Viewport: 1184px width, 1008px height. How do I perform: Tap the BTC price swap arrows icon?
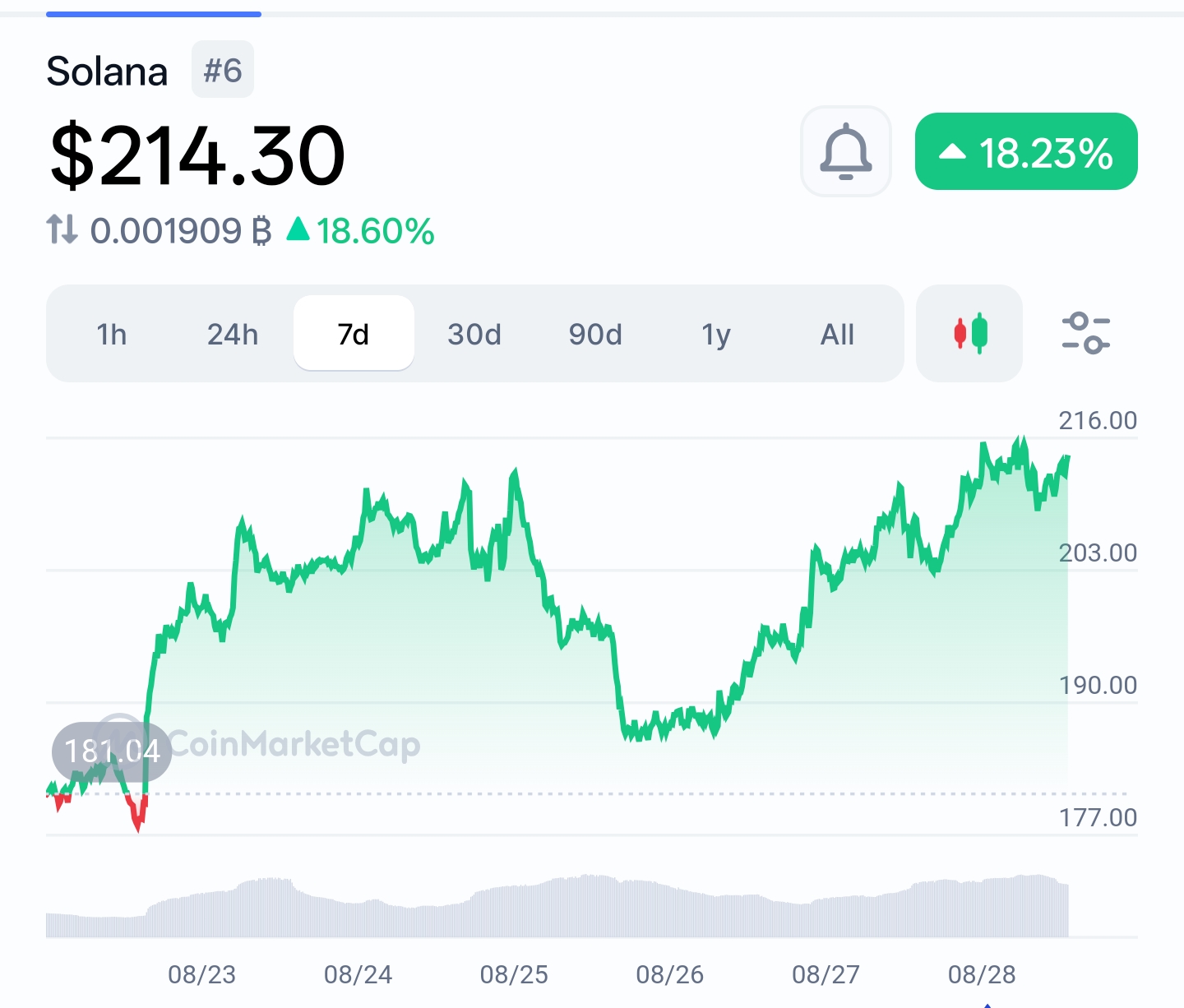[x=62, y=230]
